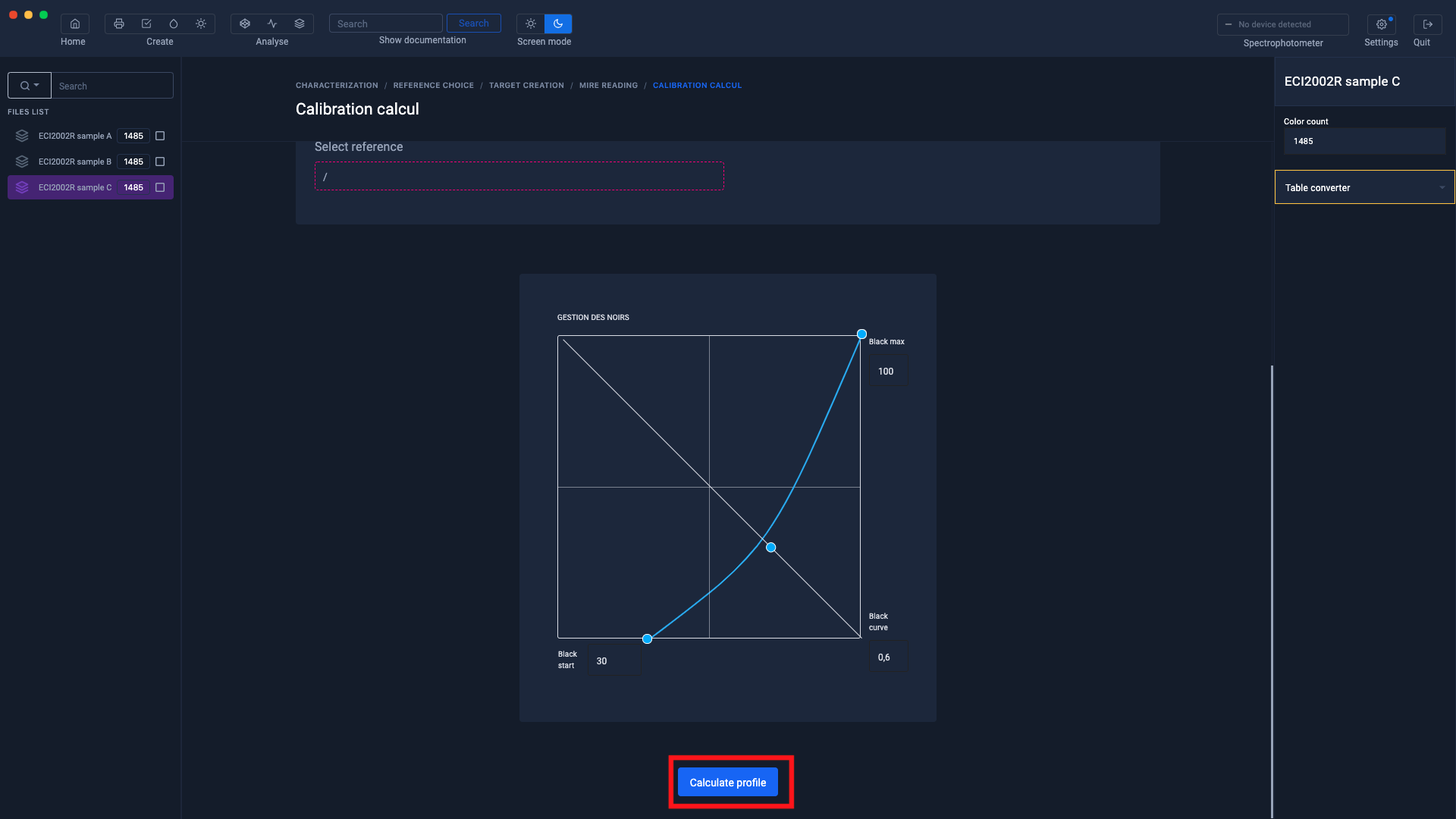The height and width of the screenshot is (819, 1456).
Task: Quit the application via exit icon
Action: pyautogui.click(x=1427, y=24)
